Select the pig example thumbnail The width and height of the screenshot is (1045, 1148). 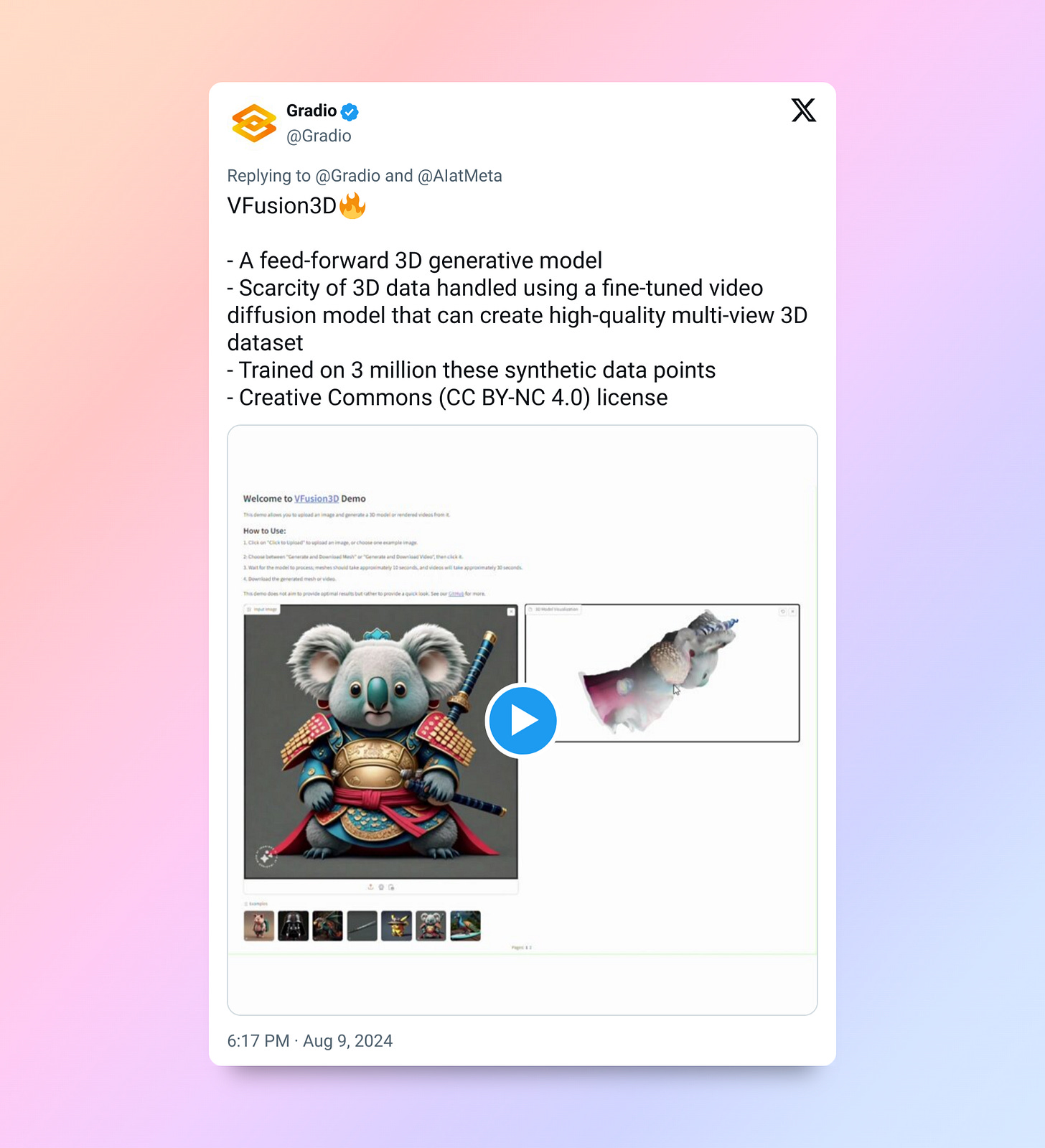click(x=259, y=925)
